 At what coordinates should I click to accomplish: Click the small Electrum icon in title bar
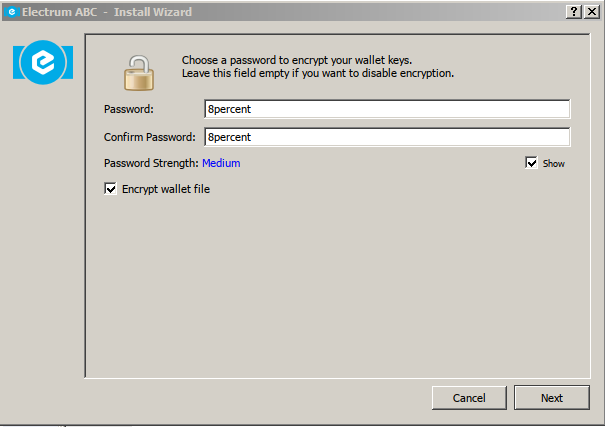12,12
